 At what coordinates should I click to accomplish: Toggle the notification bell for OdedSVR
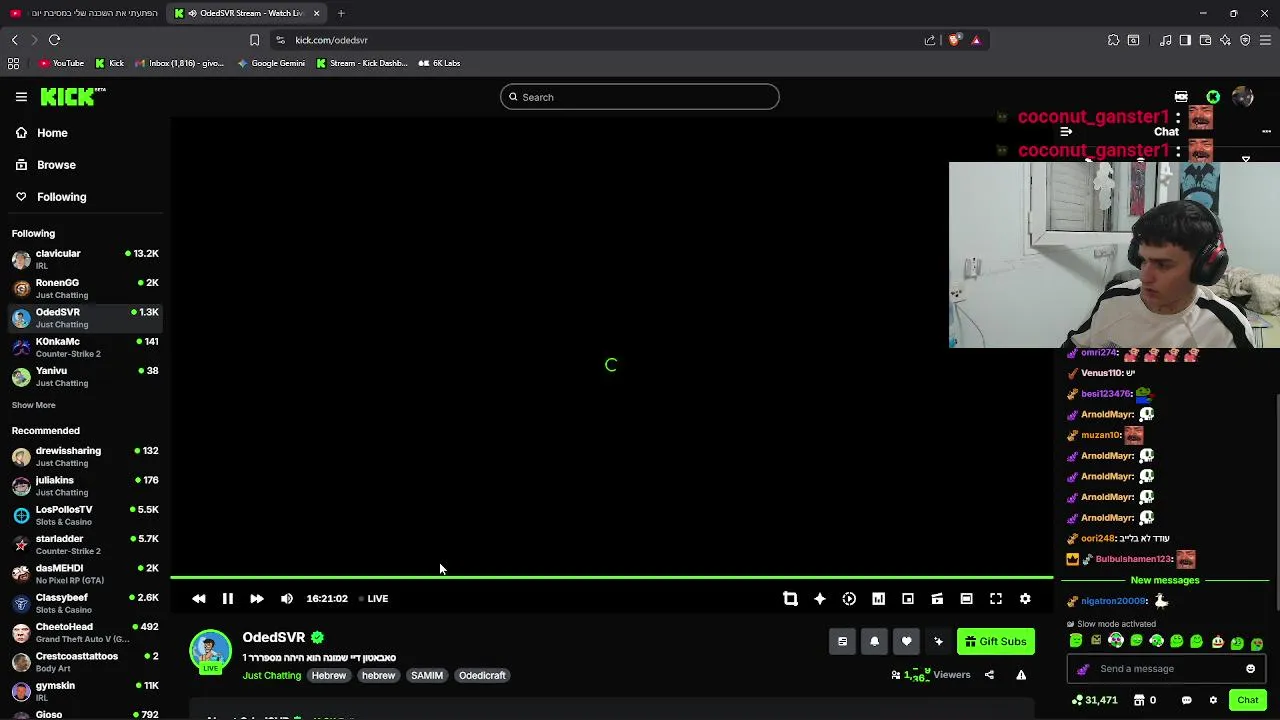tap(874, 642)
